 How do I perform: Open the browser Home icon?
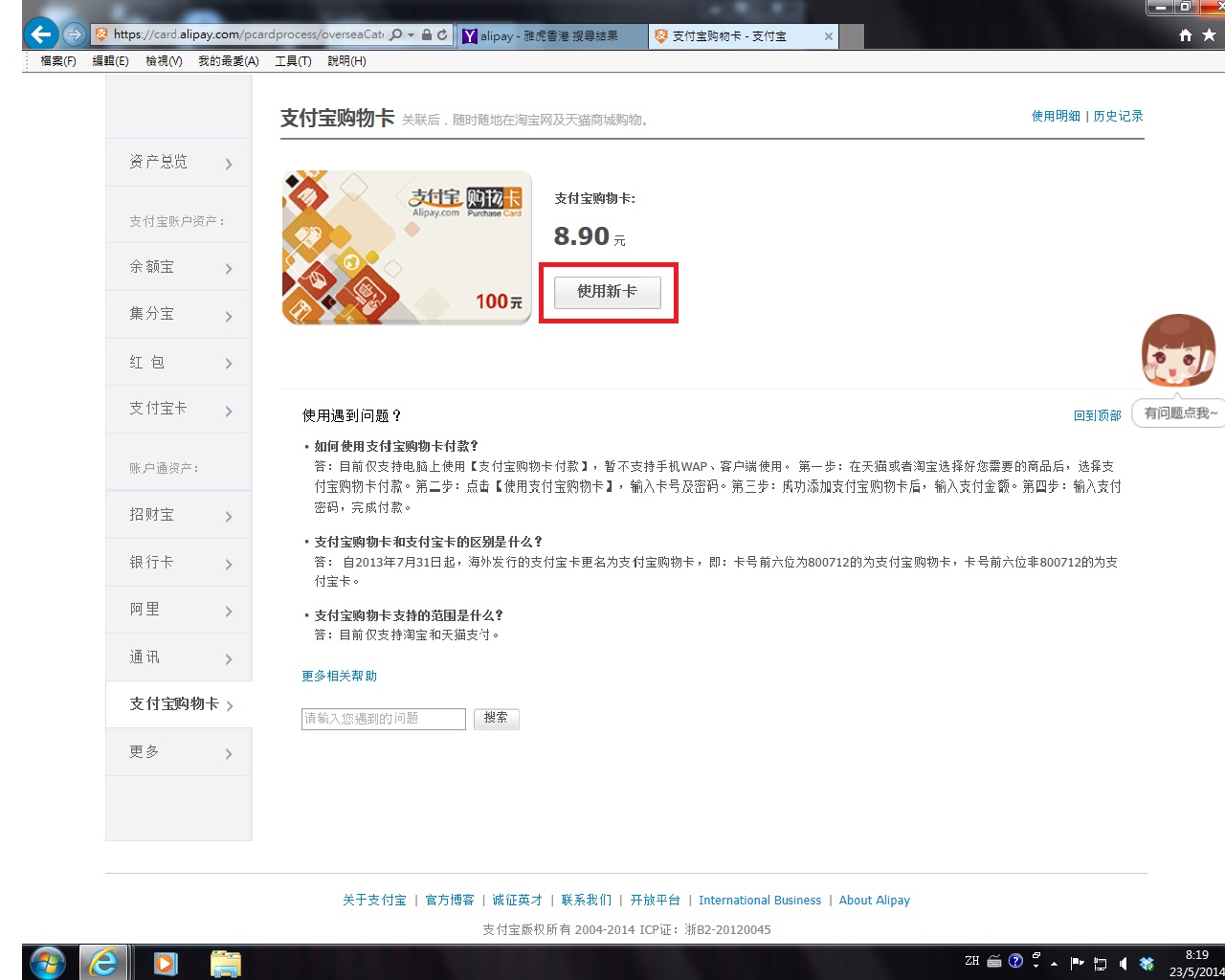[x=1186, y=35]
